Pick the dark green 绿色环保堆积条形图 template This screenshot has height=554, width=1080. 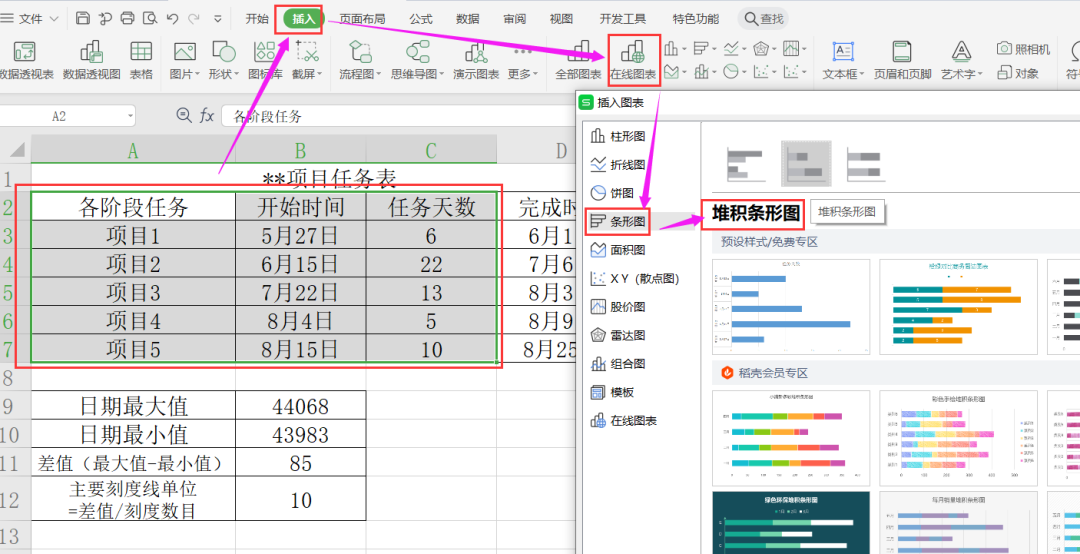pos(791,522)
